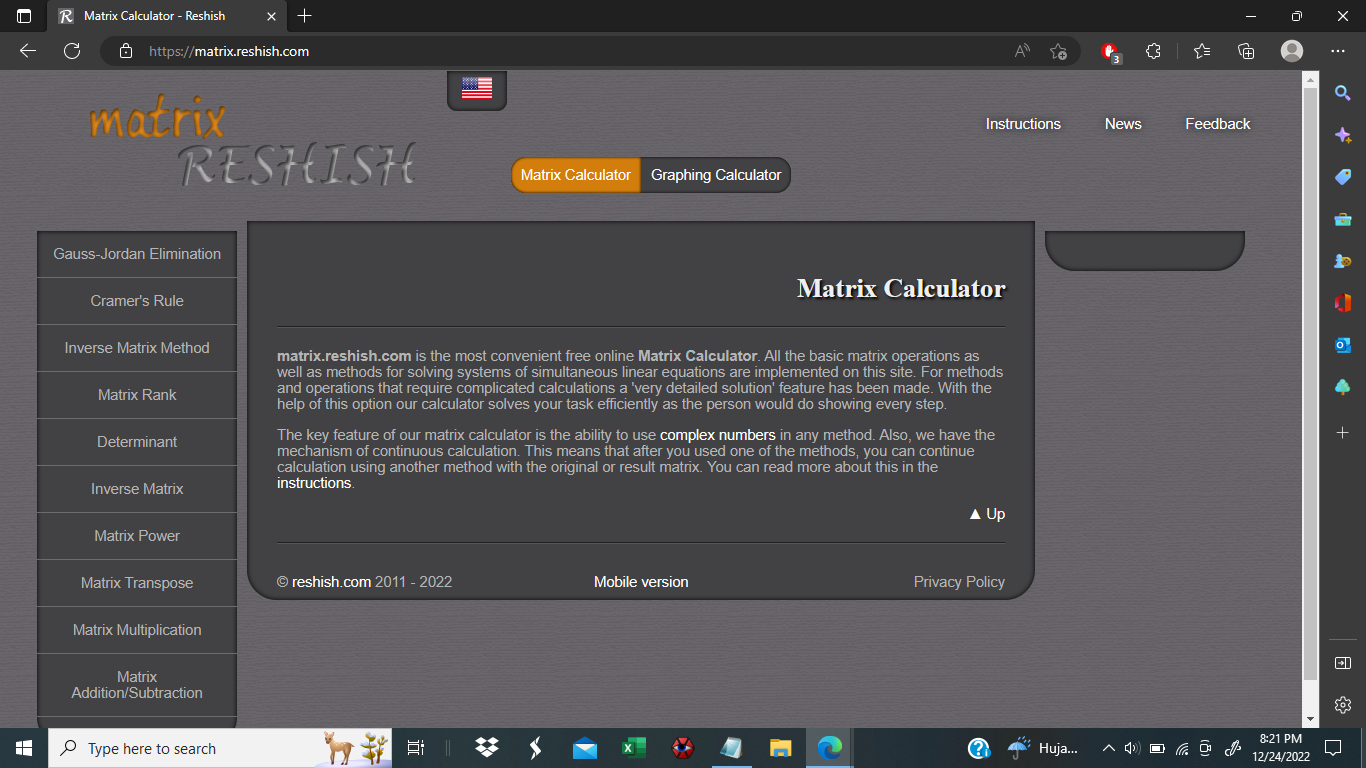This screenshot has width=1366, height=768.
Task: Open Cramer's Rule method
Action: pos(137,301)
